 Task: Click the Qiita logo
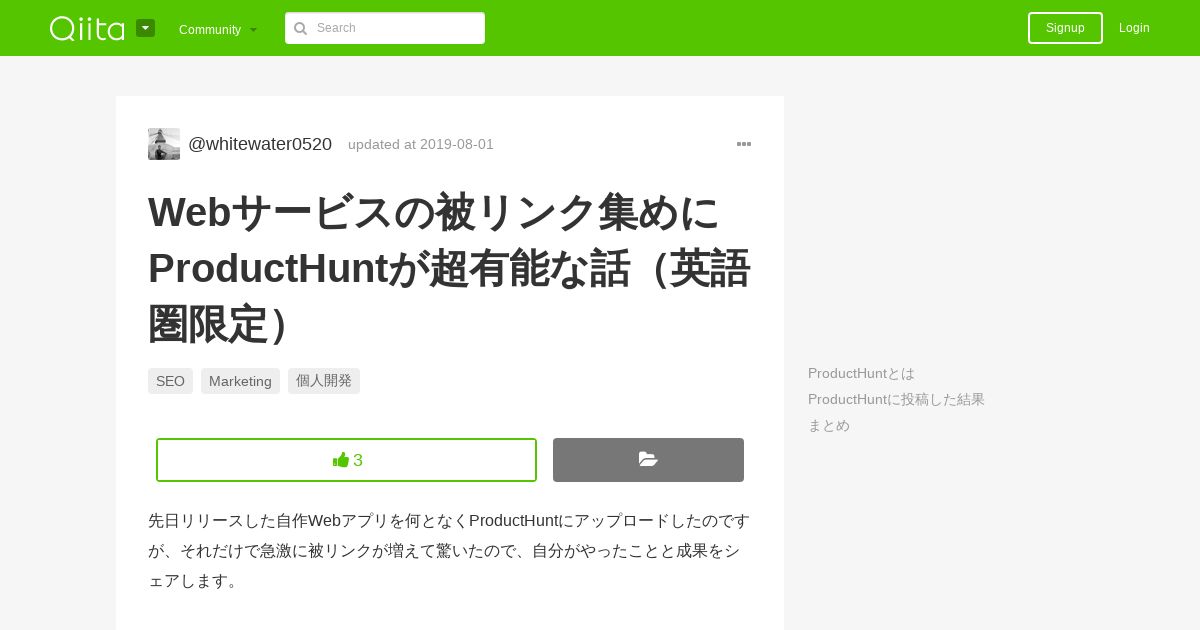coord(87,28)
